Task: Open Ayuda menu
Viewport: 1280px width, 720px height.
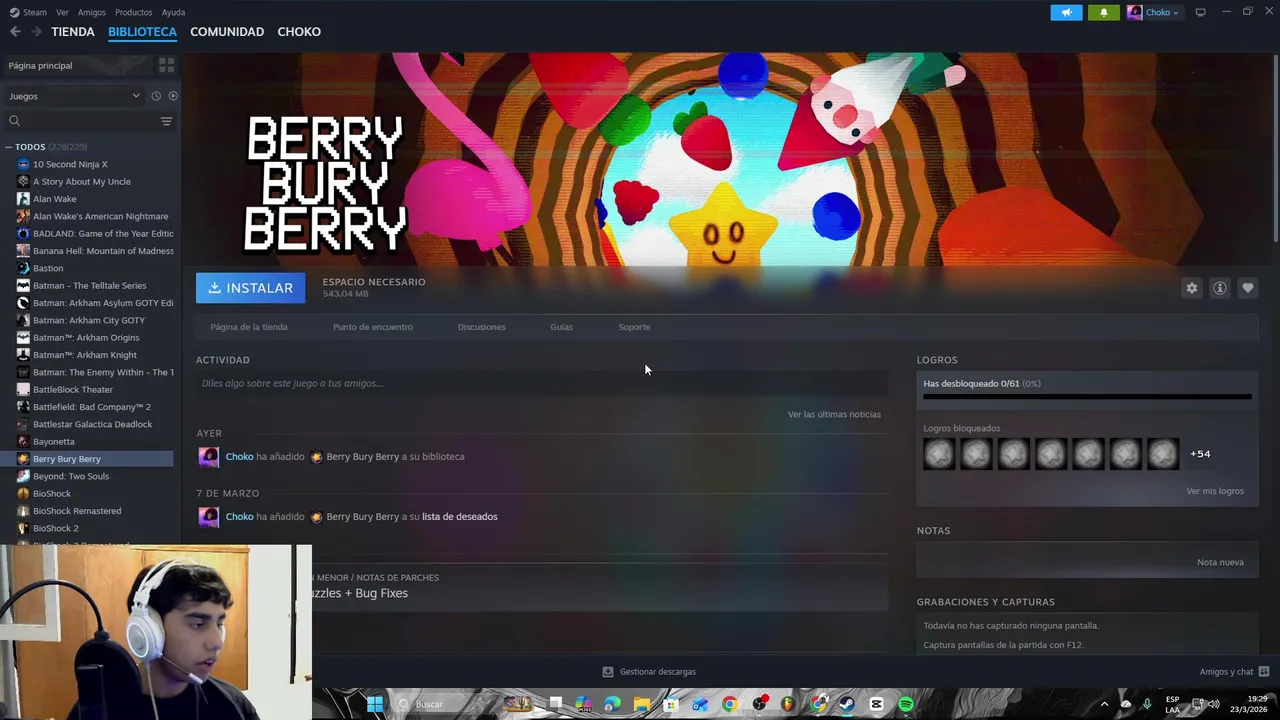Action: (173, 12)
